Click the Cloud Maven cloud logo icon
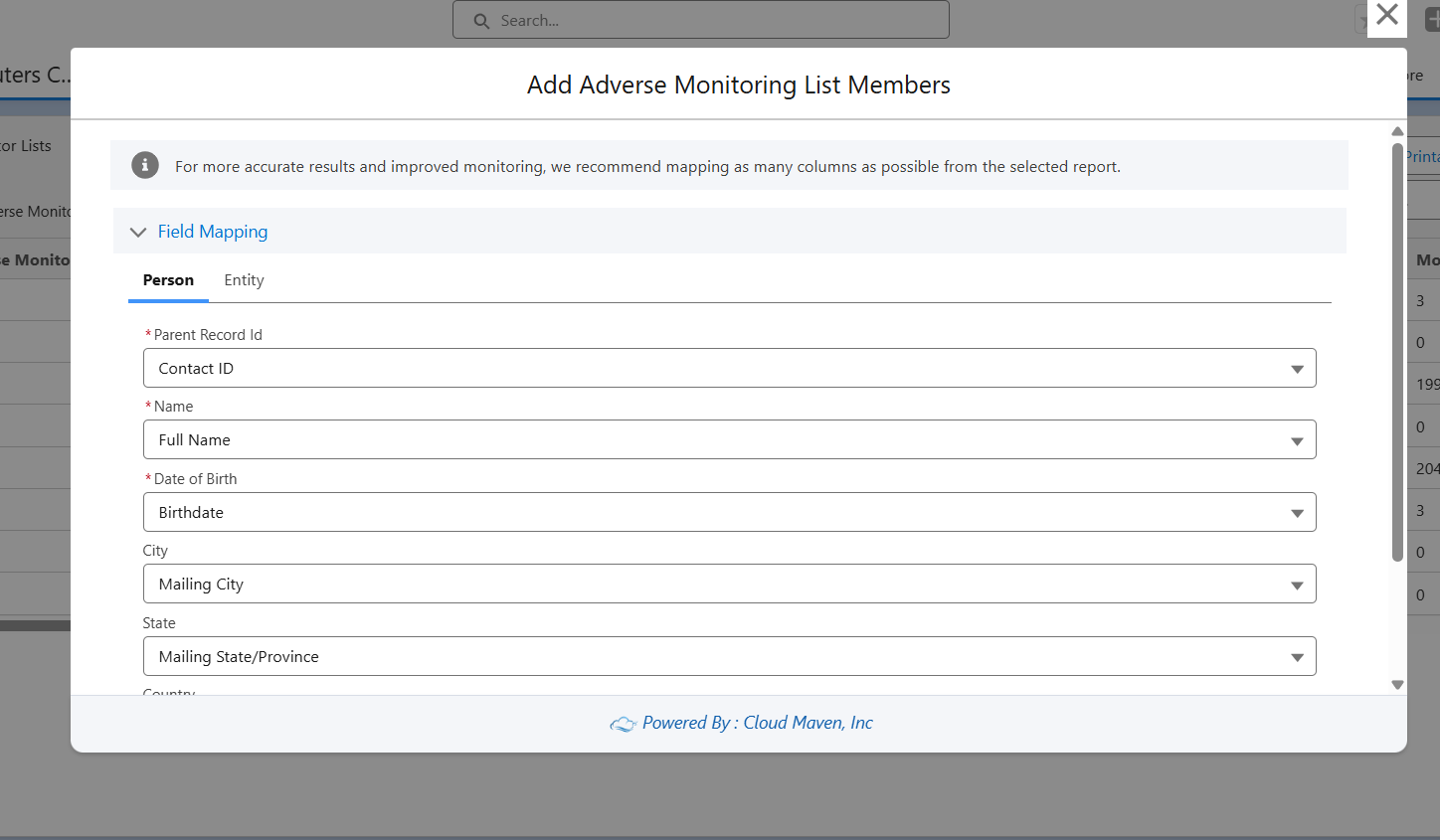 (x=623, y=724)
